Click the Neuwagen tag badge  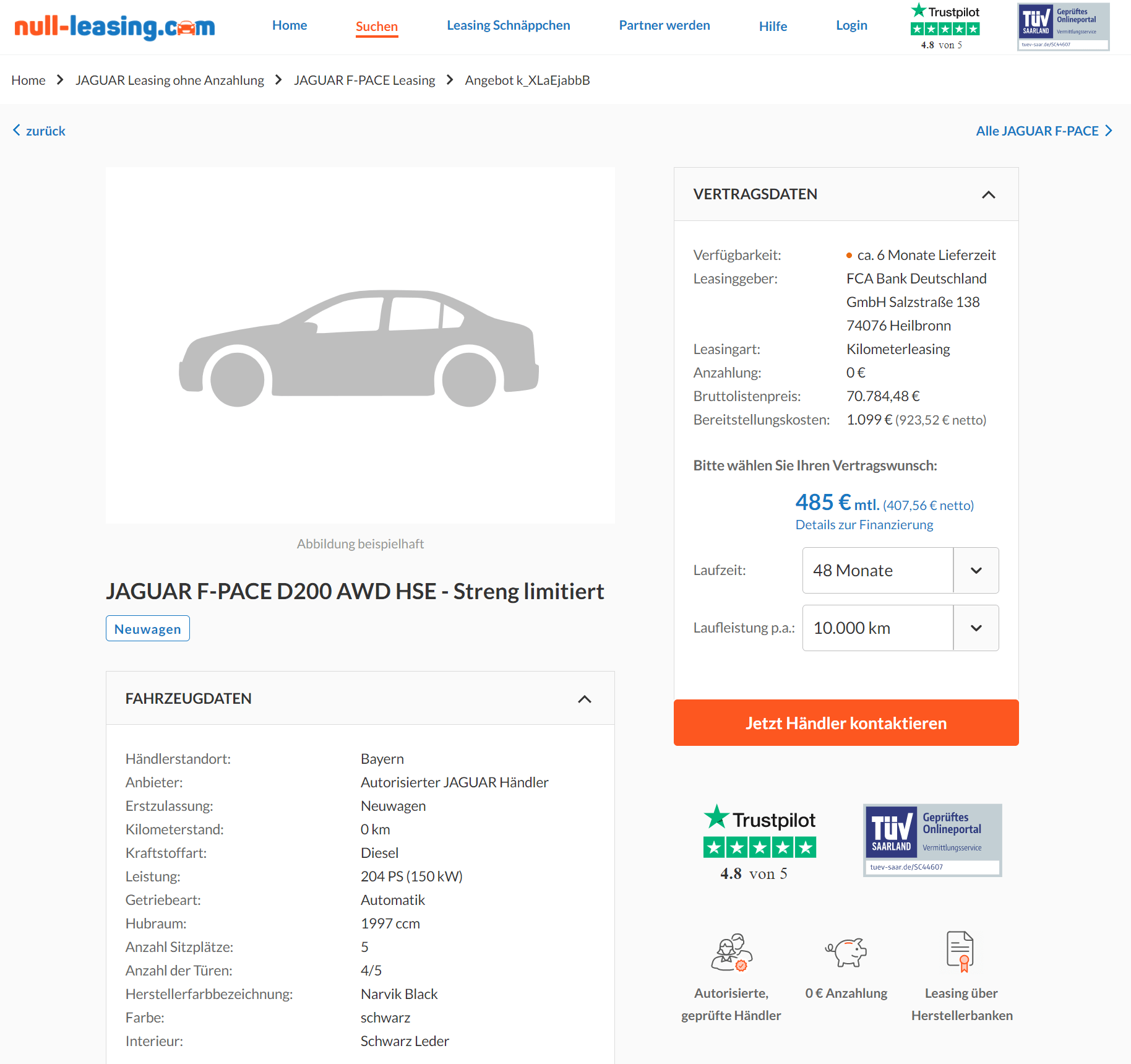148,628
